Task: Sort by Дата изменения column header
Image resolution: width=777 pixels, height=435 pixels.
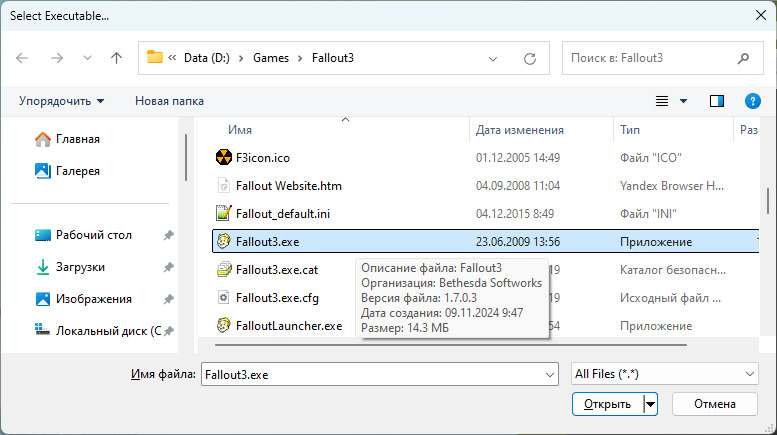Action: tap(520, 130)
